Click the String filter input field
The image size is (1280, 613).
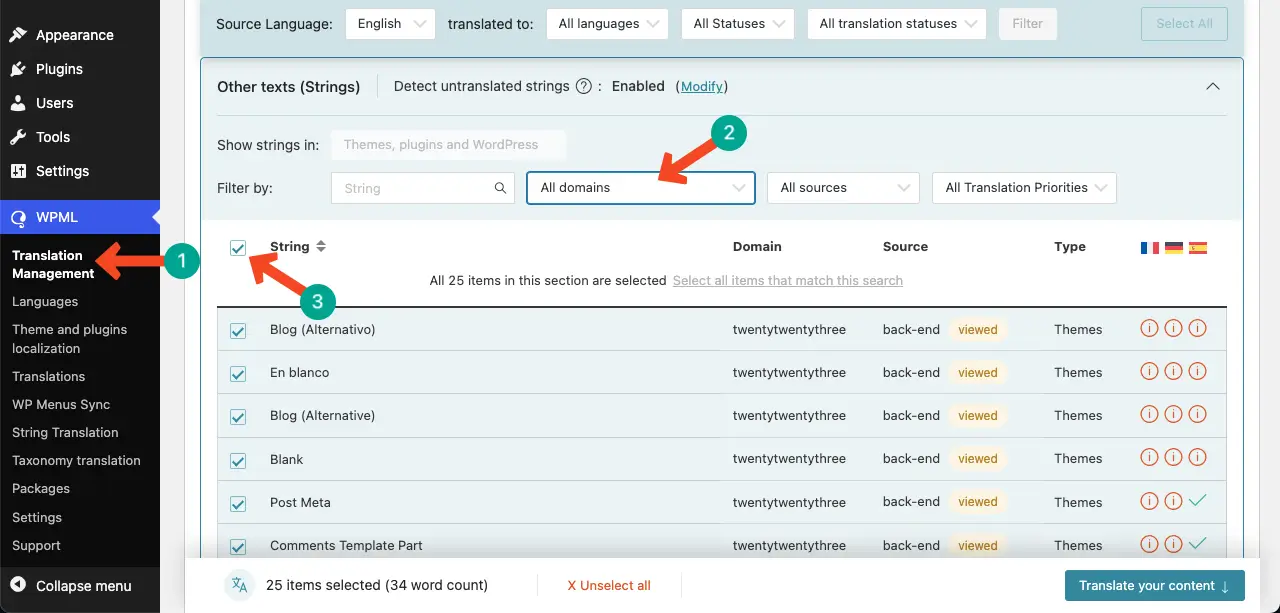coord(422,187)
